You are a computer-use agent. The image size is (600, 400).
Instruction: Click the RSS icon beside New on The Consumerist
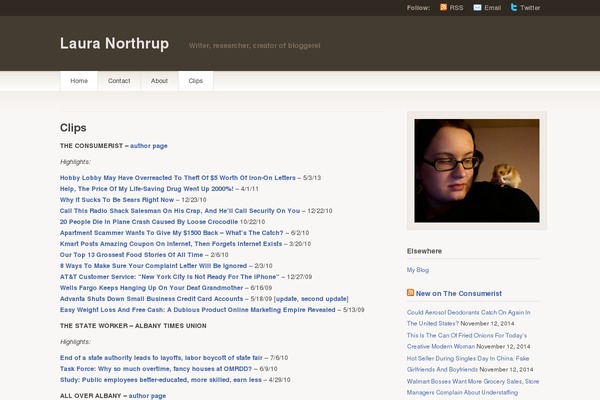pyautogui.click(x=410, y=293)
